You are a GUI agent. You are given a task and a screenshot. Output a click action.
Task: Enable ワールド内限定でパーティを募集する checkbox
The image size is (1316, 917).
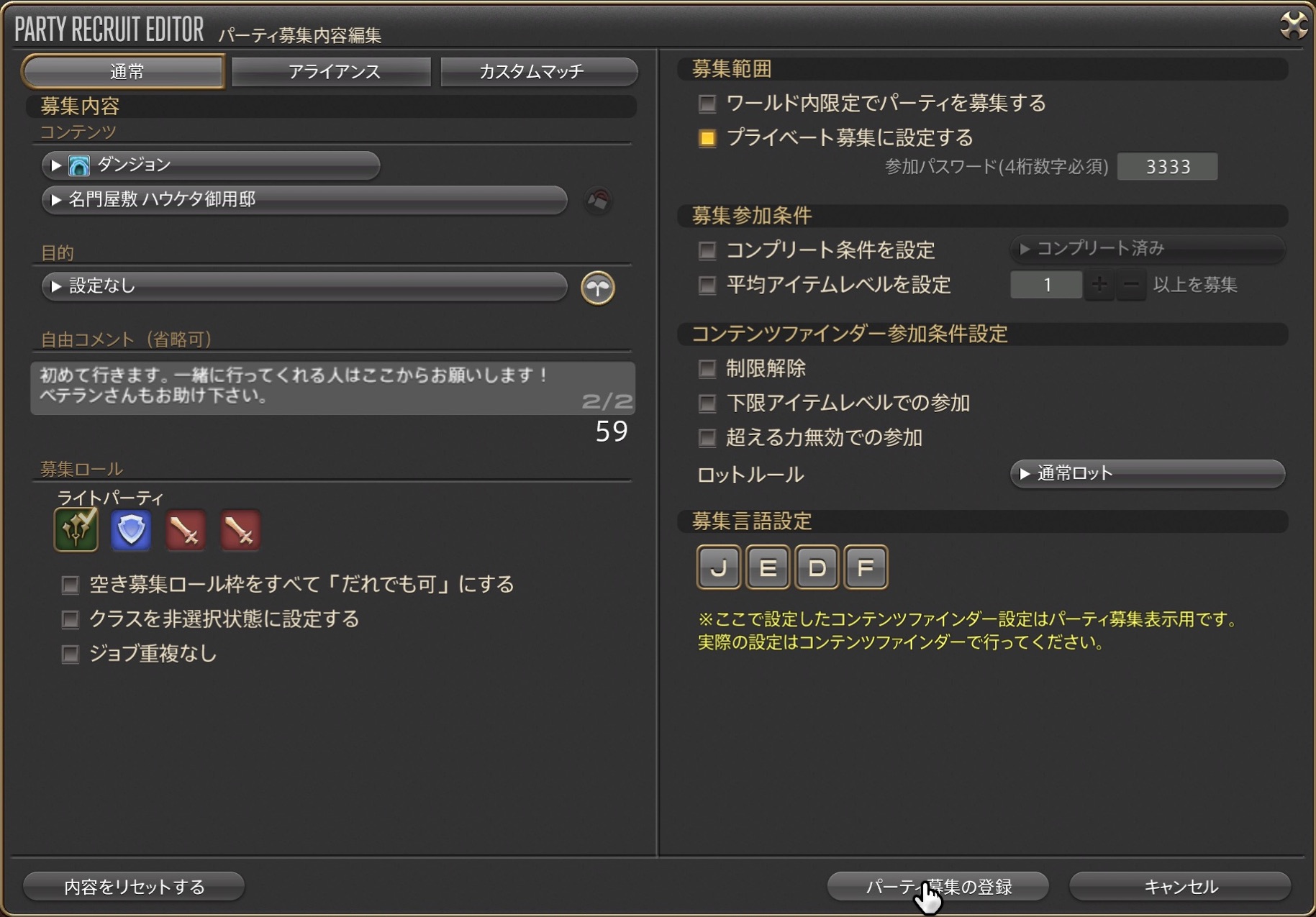[x=707, y=104]
